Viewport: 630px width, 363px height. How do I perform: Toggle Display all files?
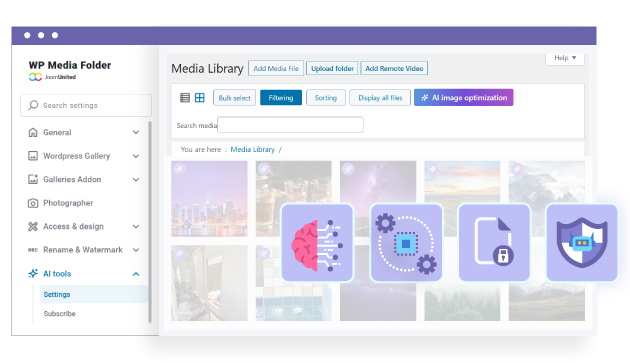pyautogui.click(x=380, y=98)
